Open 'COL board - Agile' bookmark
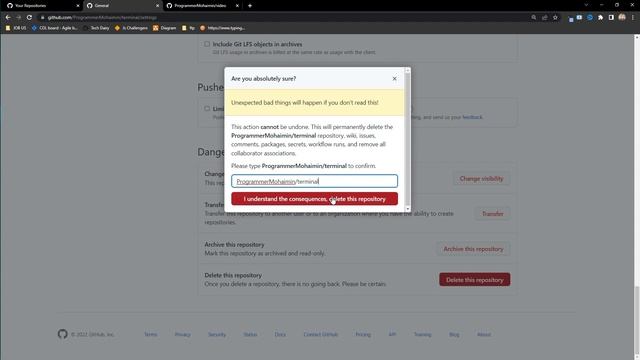The width and height of the screenshot is (640, 360). pyautogui.click(x=54, y=28)
